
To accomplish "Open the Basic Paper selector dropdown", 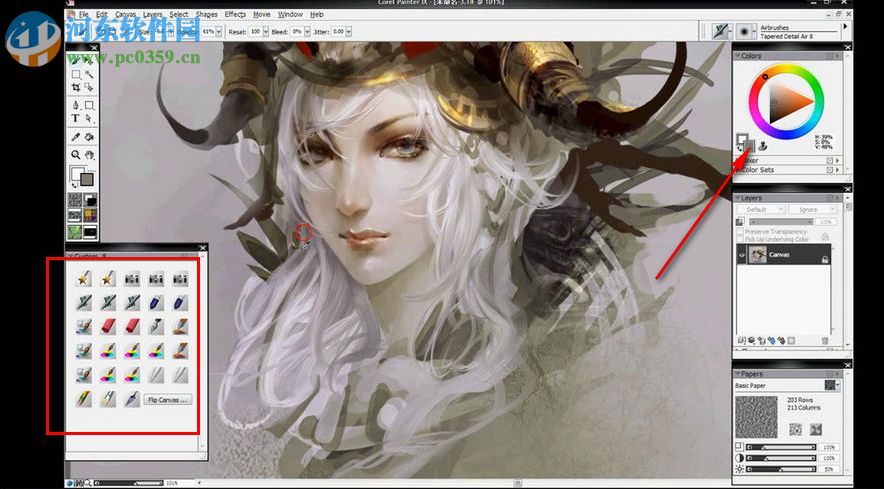I will (x=833, y=385).
